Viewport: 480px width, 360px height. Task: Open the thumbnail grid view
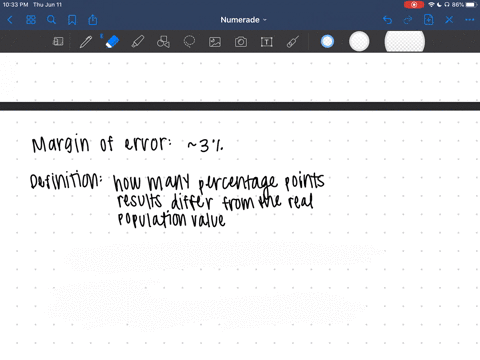[31, 20]
